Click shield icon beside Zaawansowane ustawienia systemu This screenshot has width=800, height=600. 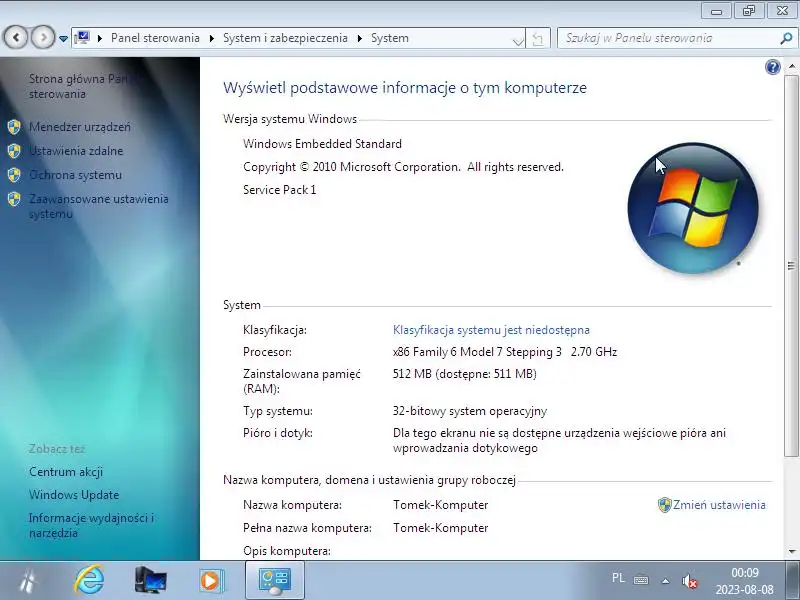click(x=14, y=198)
